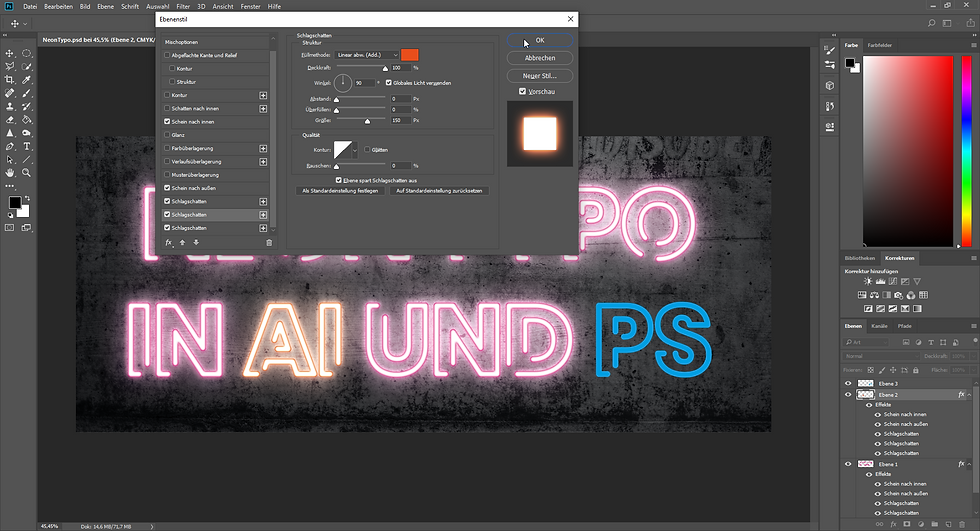Toggle Ebene spart Schlagschatten aus
This screenshot has width=980, height=531.
[x=339, y=180]
